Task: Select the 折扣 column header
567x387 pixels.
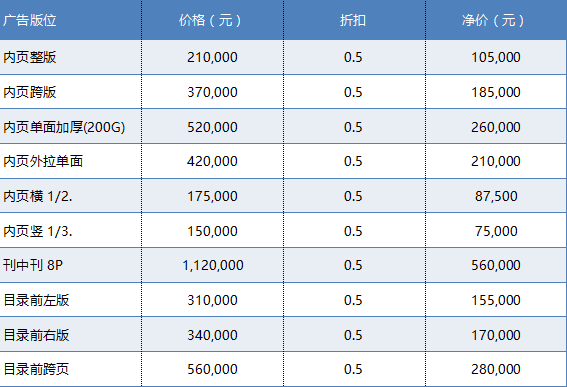Action: 354,20
